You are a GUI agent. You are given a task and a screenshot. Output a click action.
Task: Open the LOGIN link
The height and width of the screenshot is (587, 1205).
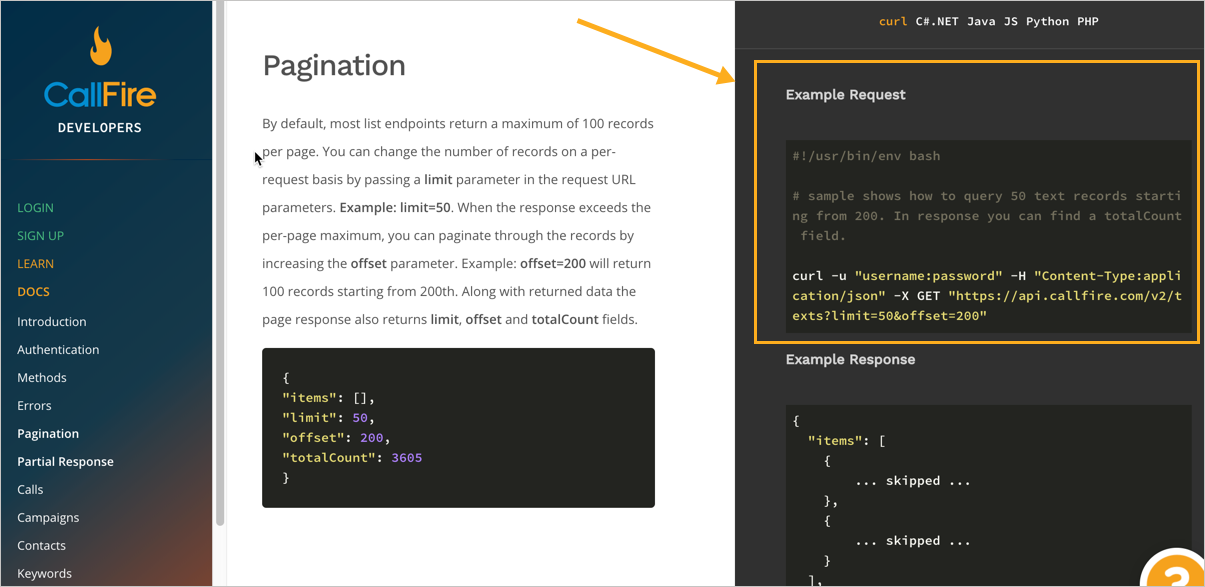(x=35, y=208)
